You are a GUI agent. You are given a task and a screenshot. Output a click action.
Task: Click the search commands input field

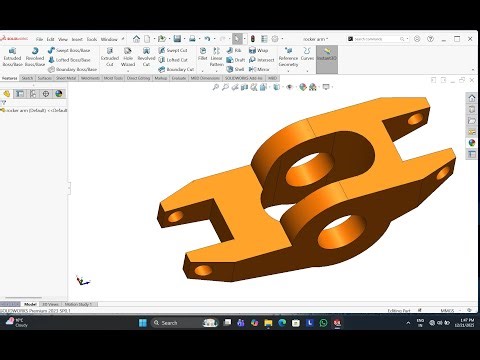[377, 39]
